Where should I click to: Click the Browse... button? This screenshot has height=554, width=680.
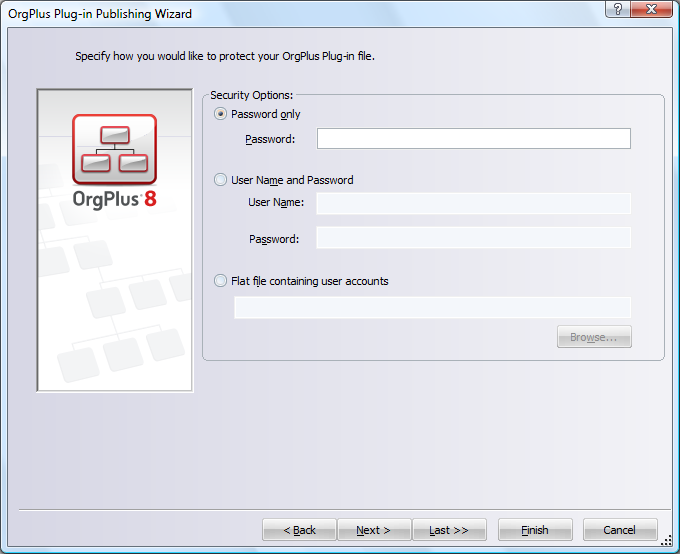[594, 337]
